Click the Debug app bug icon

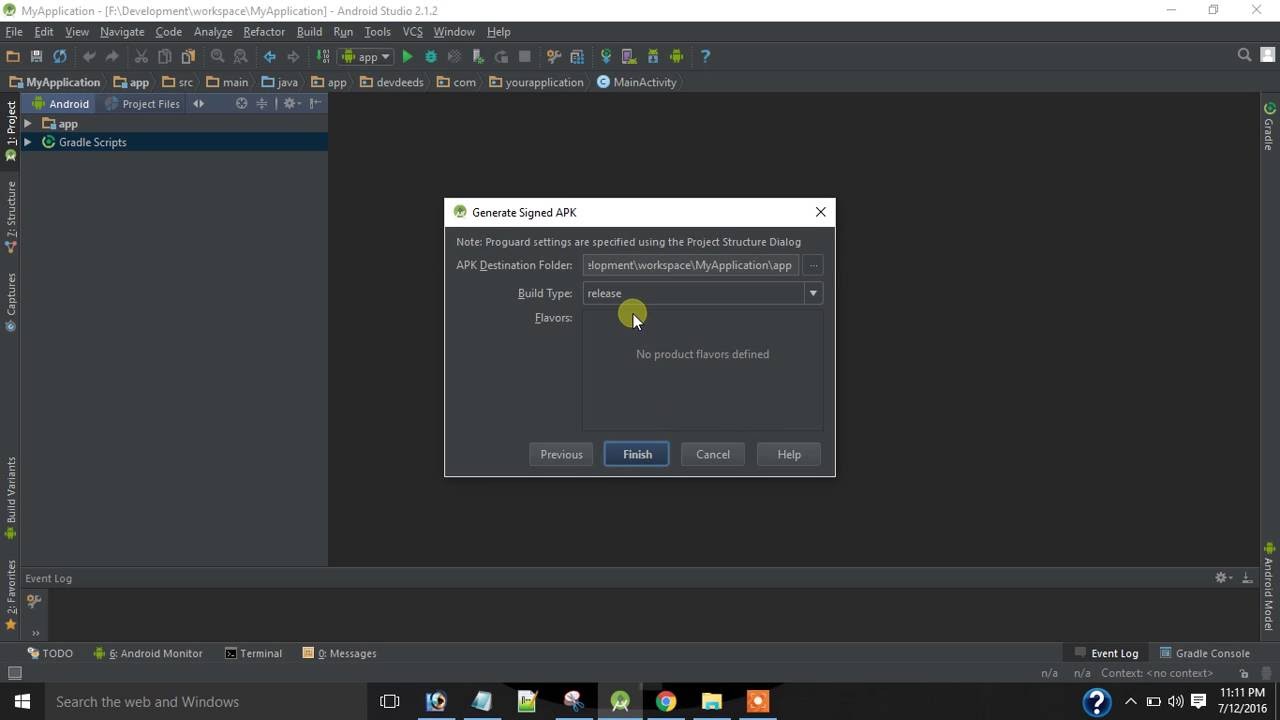pyautogui.click(x=431, y=56)
